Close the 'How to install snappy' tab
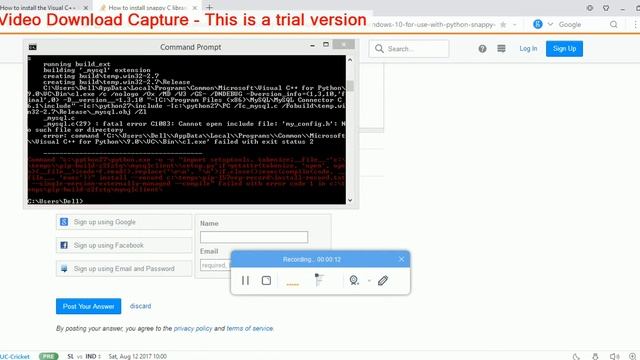The height and width of the screenshot is (360, 640). (x=195, y=8)
